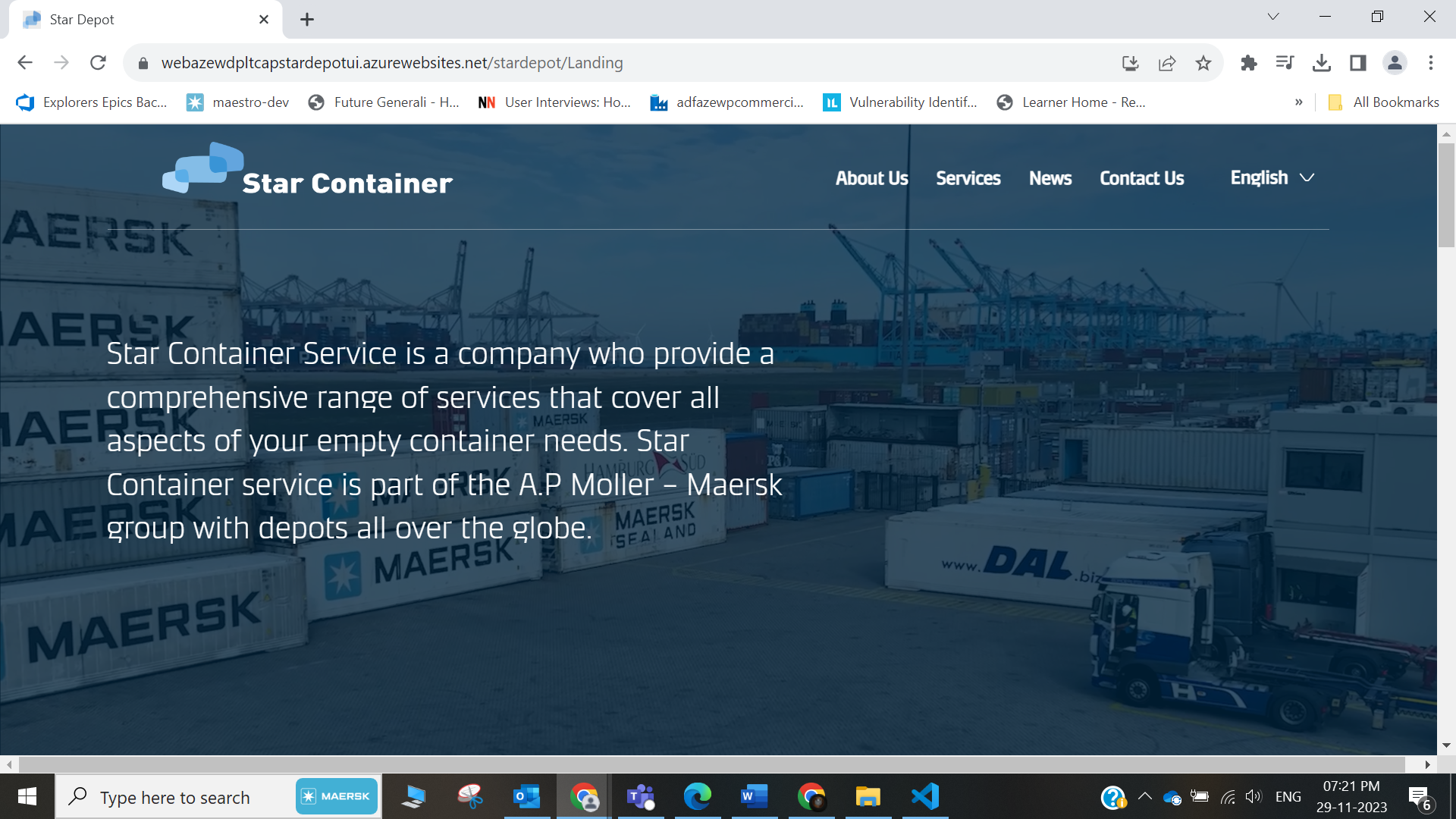Viewport: 1456px width, 819px height.
Task: Open the Chrome downloads icon
Action: click(x=1322, y=63)
